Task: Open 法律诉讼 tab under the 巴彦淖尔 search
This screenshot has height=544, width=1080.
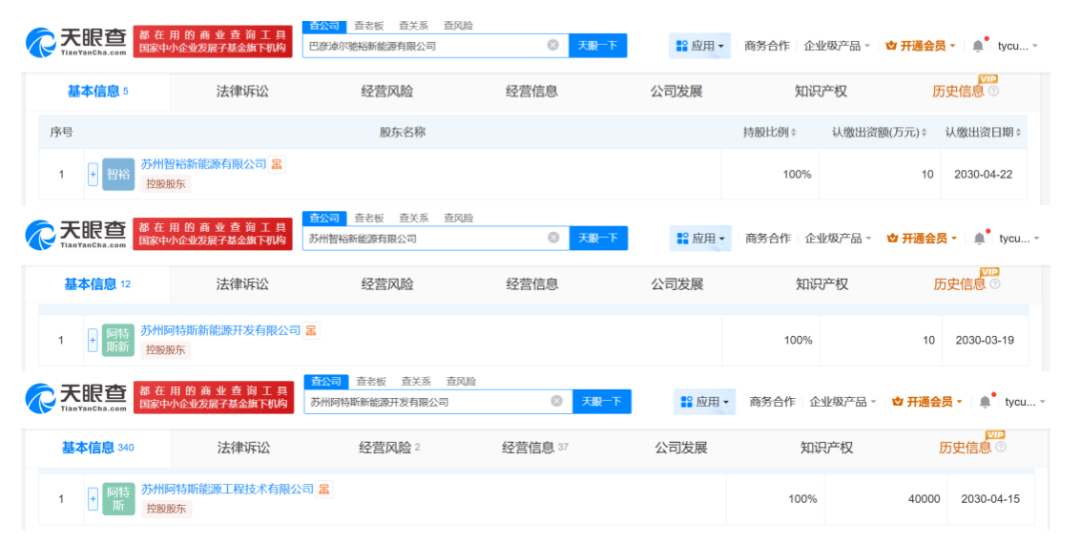Action: [x=242, y=91]
